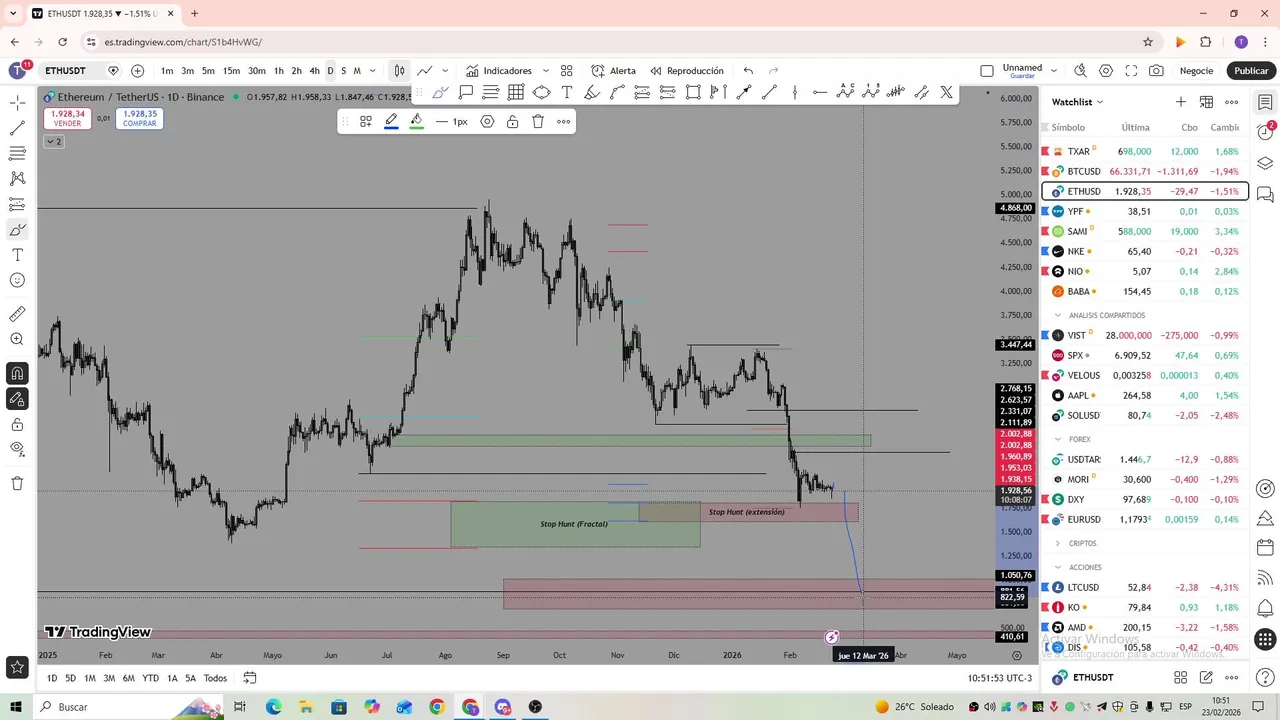Open the Unnamed layout dropdown arrow
This screenshot has height=720, width=1280.
tap(1053, 71)
